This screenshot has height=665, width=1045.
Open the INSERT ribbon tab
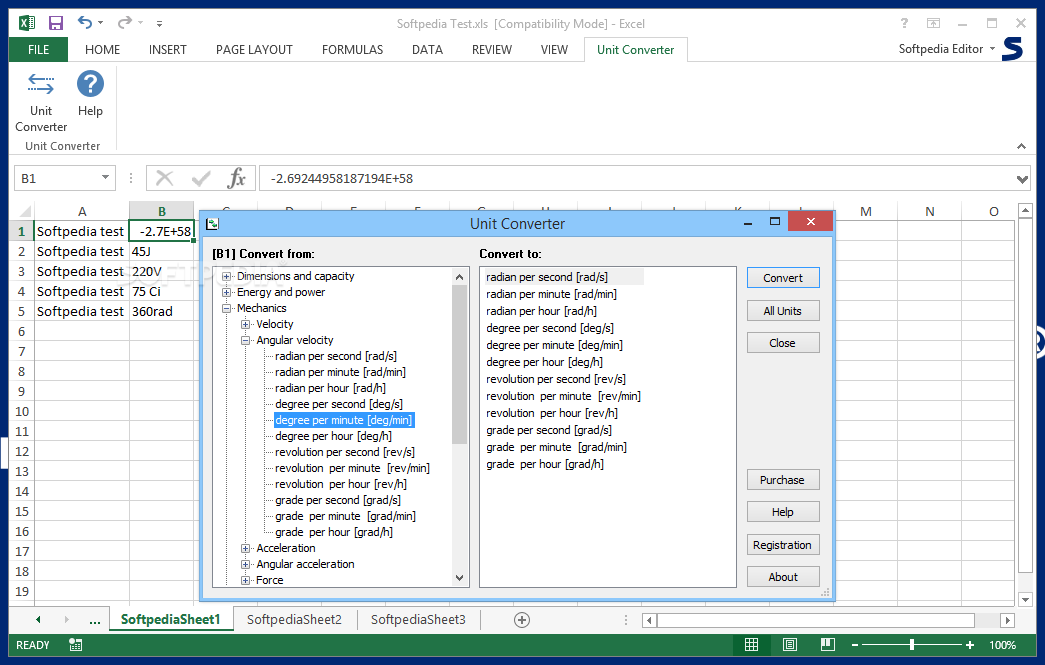click(168, 49)
